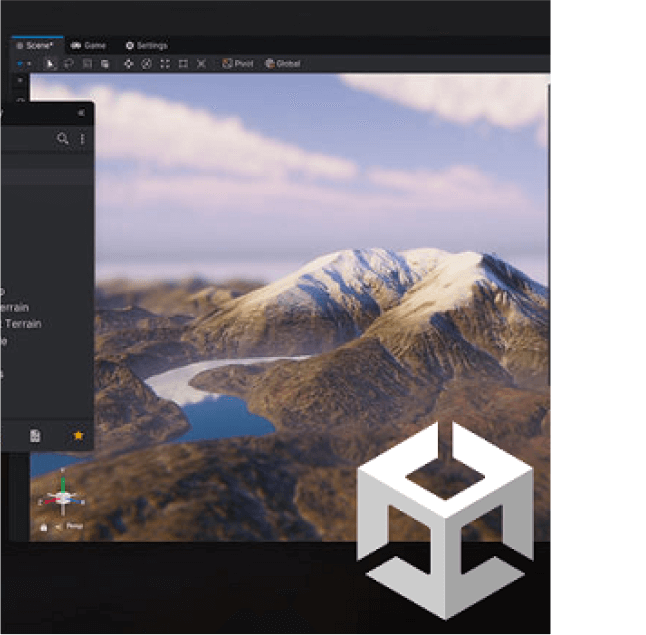646x635 pixels.
Task: Toggle the scene gizmo rotation lock
Action: [44, 527]
